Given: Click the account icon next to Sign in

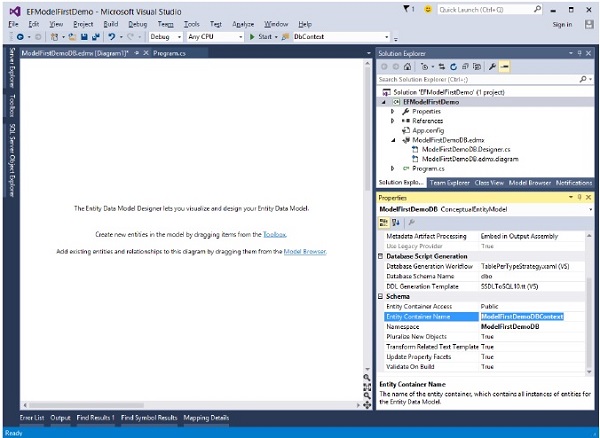Looking at the screenshot, I should pos(589,24).
